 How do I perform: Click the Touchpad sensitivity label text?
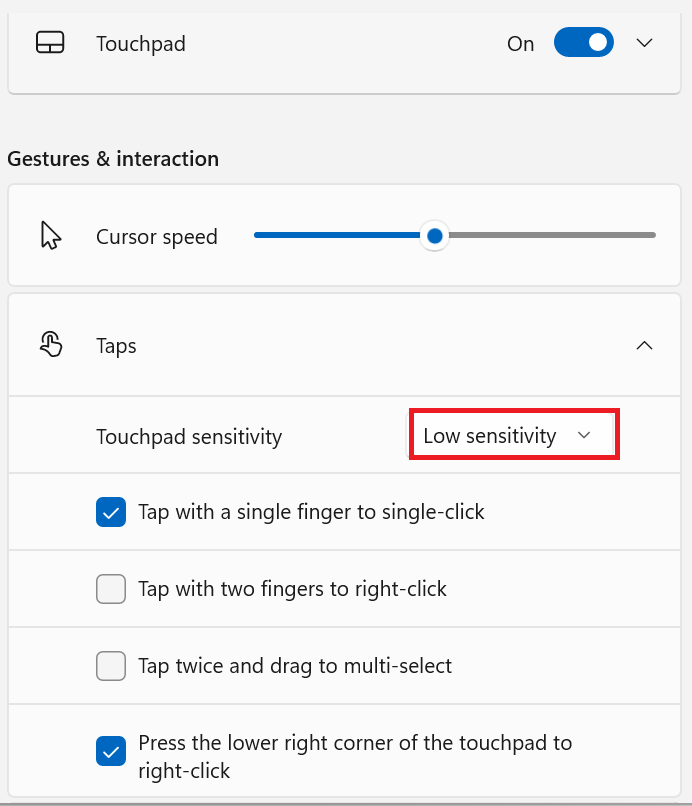click(x=189, y=437)
